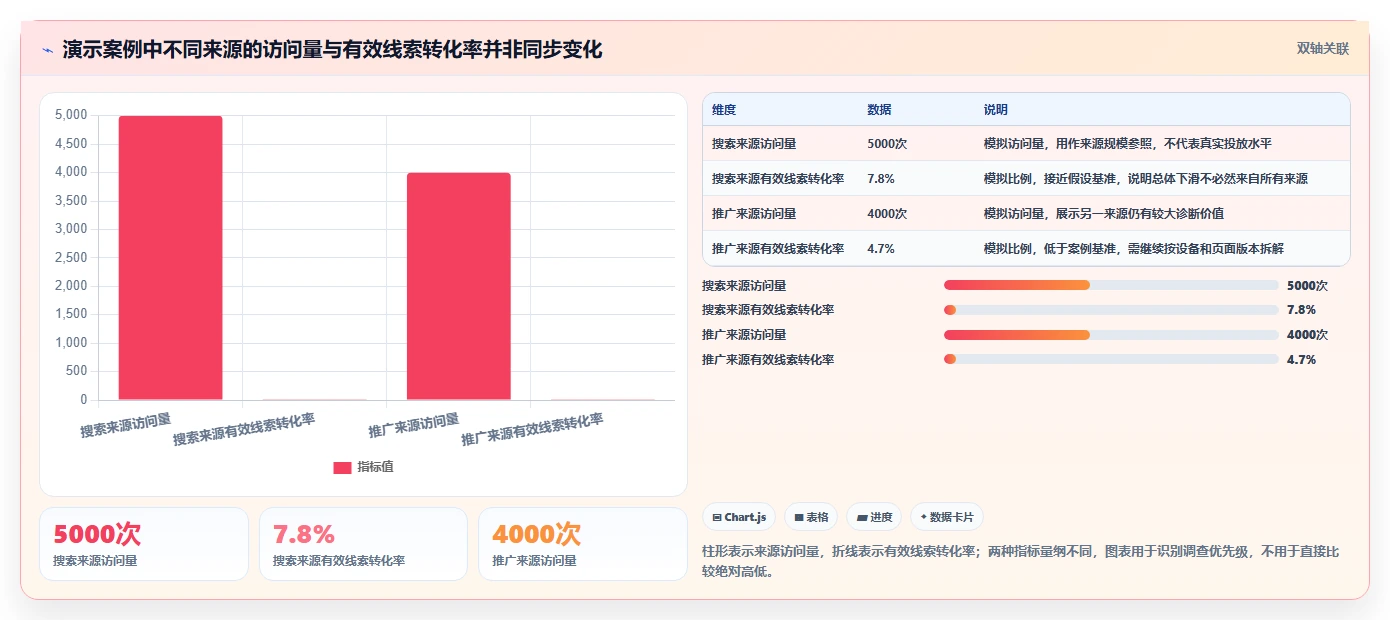Viewport: 1390px width, 620px height.
Task: Click the 数据 column header
Action: [880, 110]
